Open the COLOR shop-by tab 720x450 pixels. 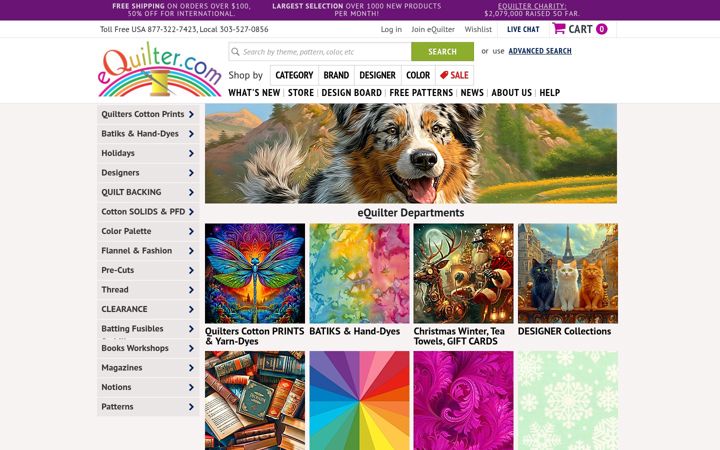tap(418, 75)
